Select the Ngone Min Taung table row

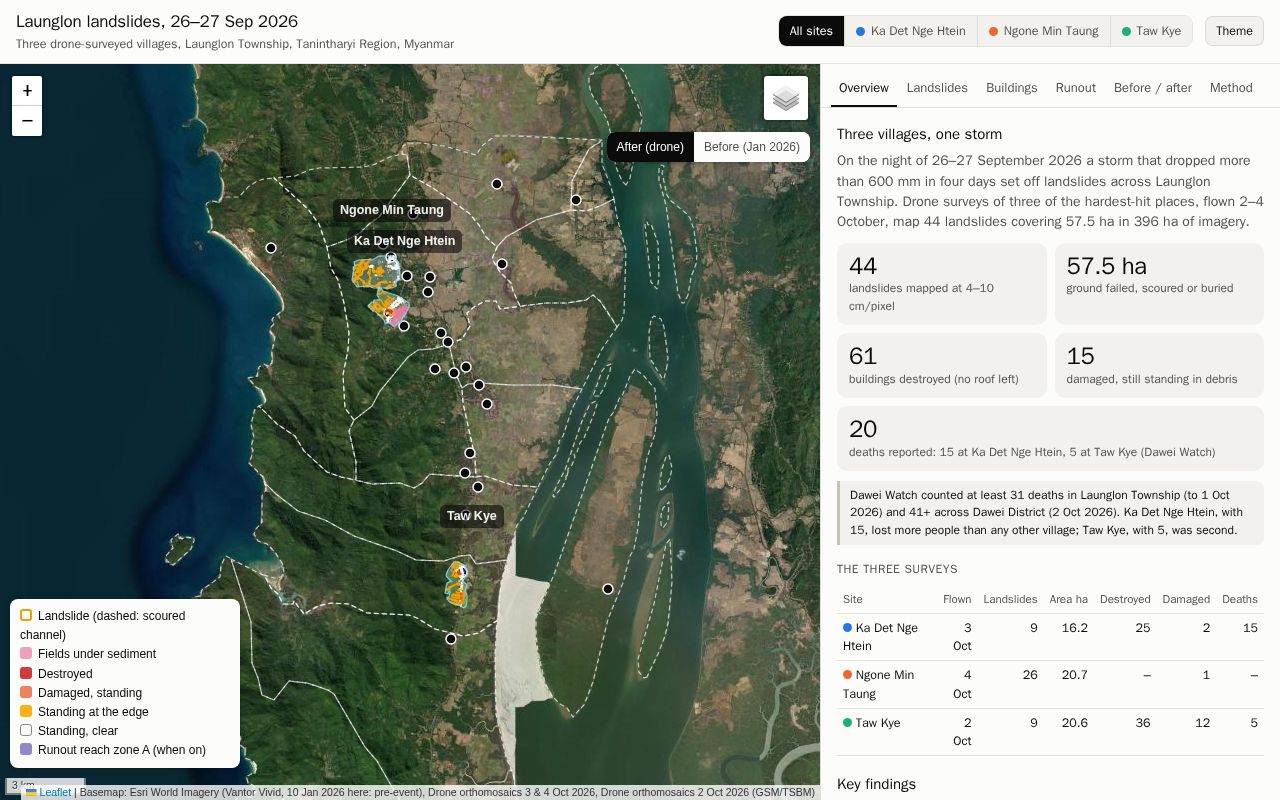(x=1050, y=685)
